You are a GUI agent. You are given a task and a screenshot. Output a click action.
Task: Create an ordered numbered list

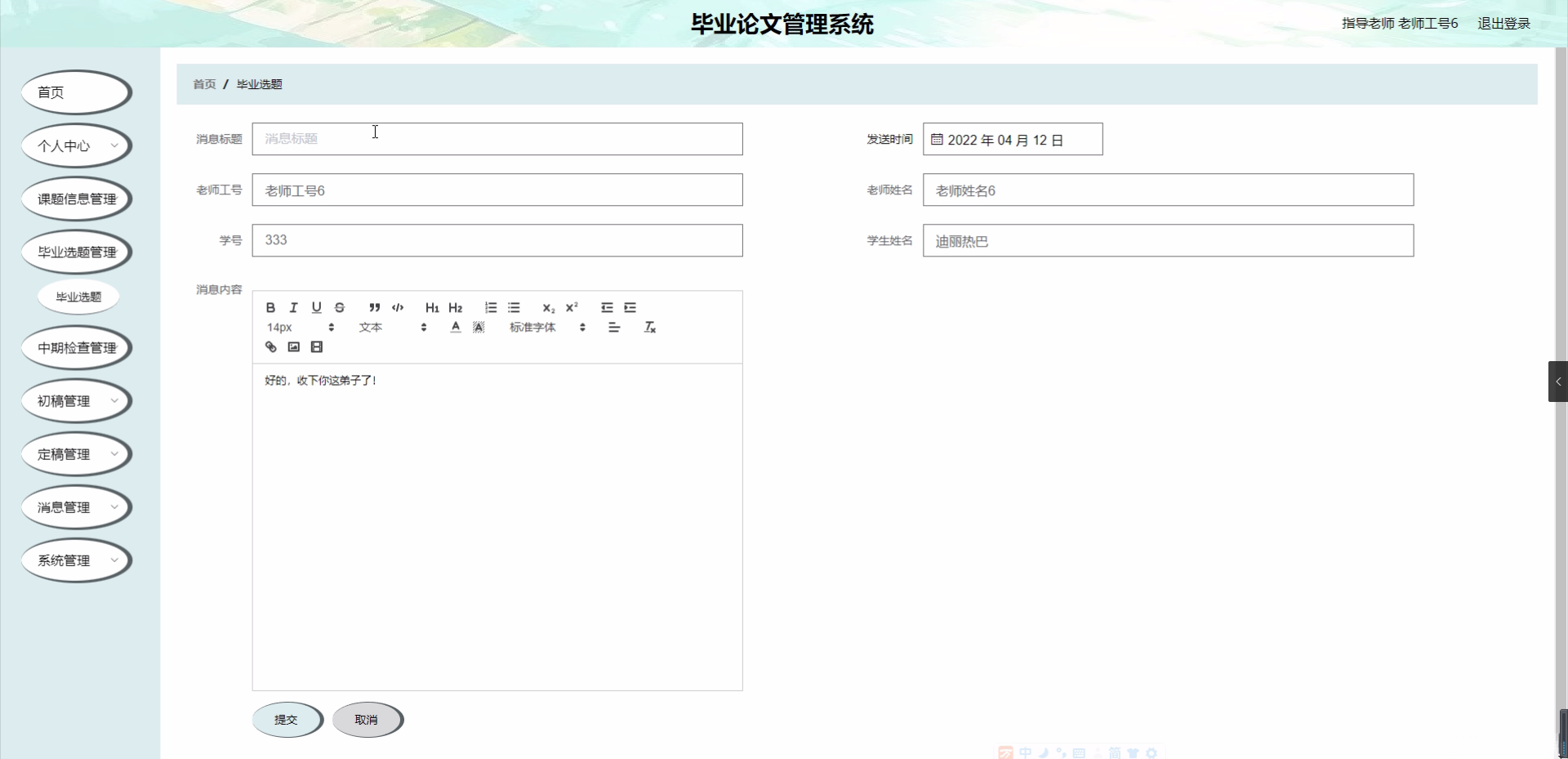click(491, 308)
